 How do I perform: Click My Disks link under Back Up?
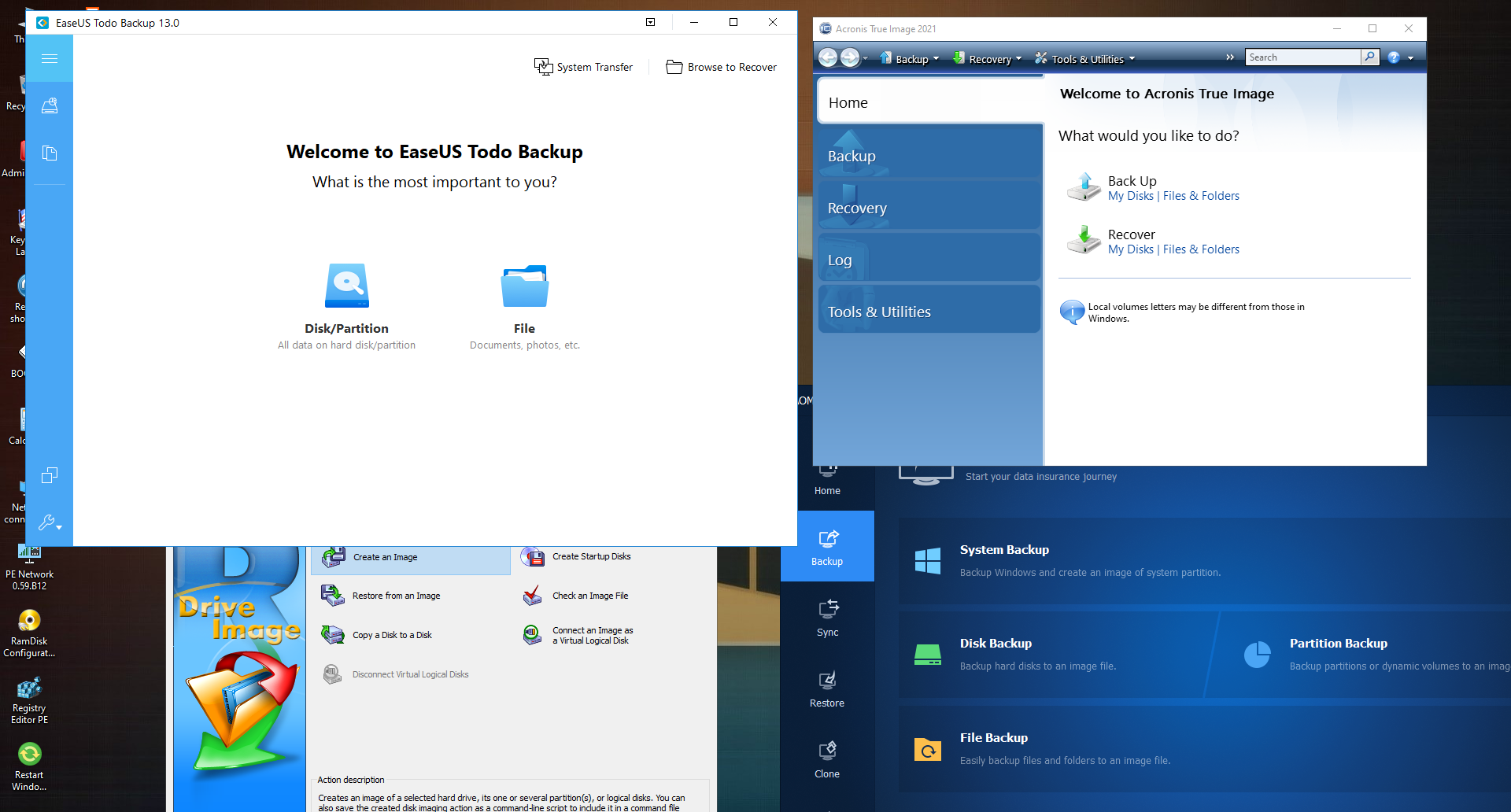point(1130,196)
